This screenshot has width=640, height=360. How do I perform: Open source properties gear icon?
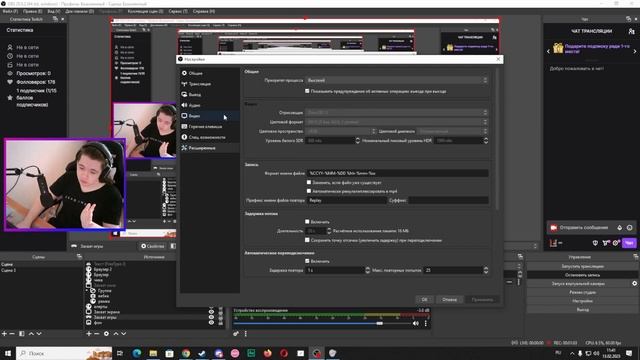106,333
